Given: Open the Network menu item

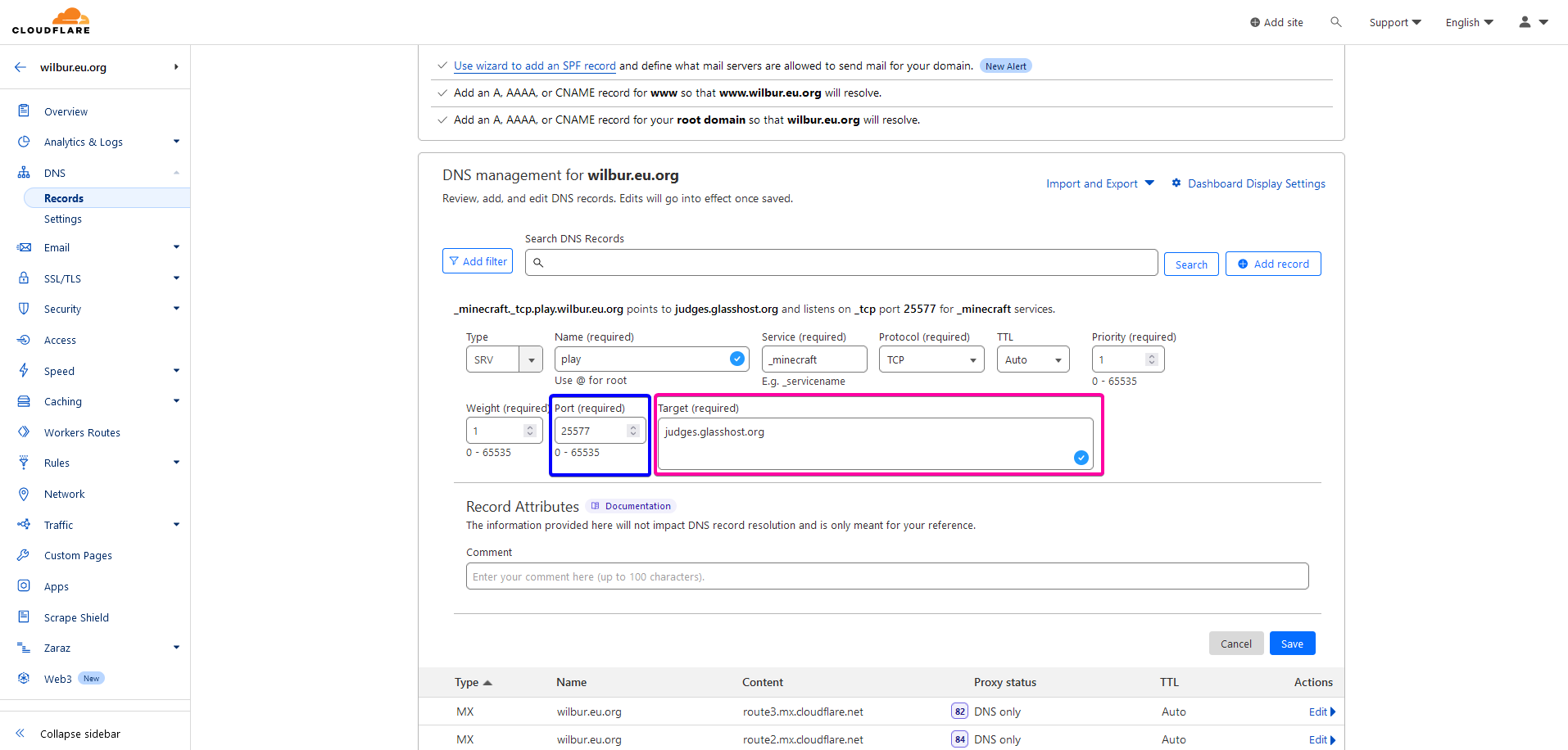Looking at the screenshot, I should [65, 494].
